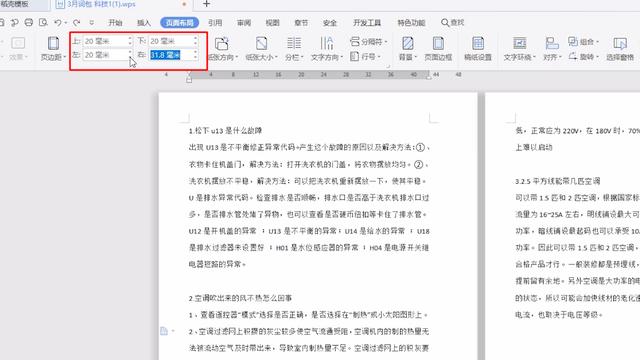Click the page layout options icon in left margin
Viewport: 640px width, 360px height.
pos(164,331)
